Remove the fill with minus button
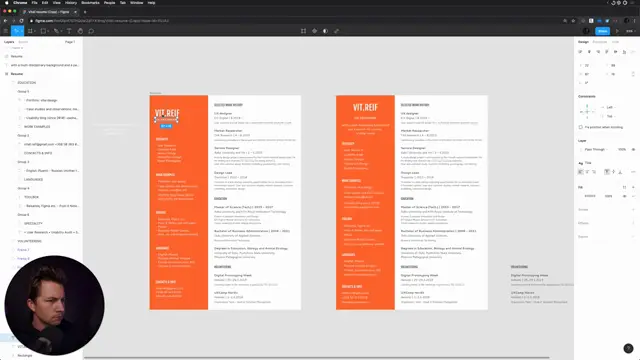This screenshot has height=360, width=640. pyautogui.click(x=633, y=196)
